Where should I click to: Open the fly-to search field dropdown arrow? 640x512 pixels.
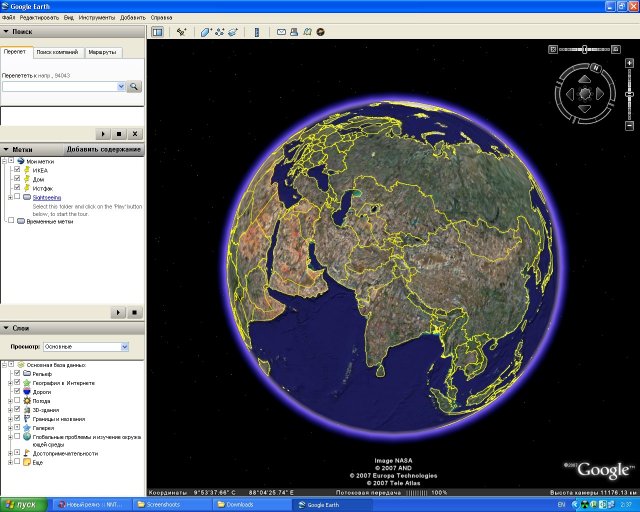[121, 87]
